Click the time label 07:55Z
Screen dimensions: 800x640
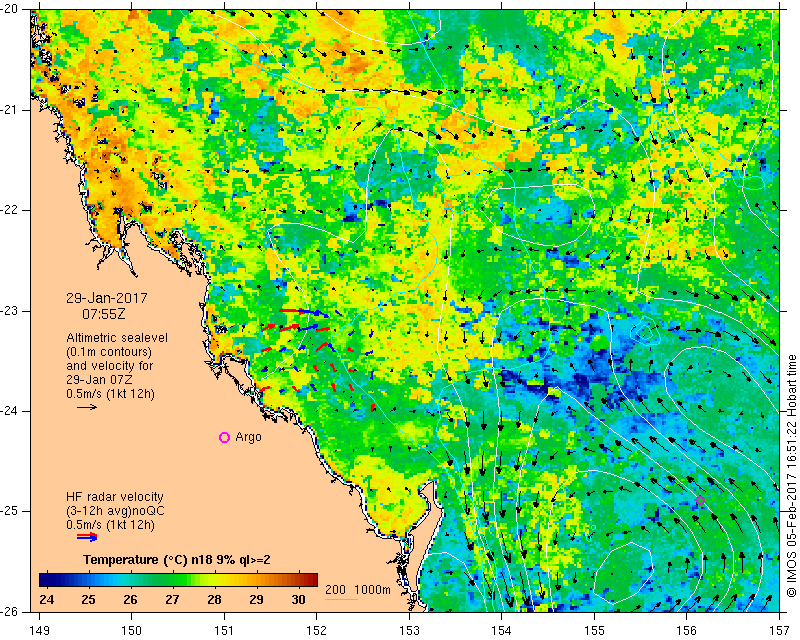tap(104, 314)
